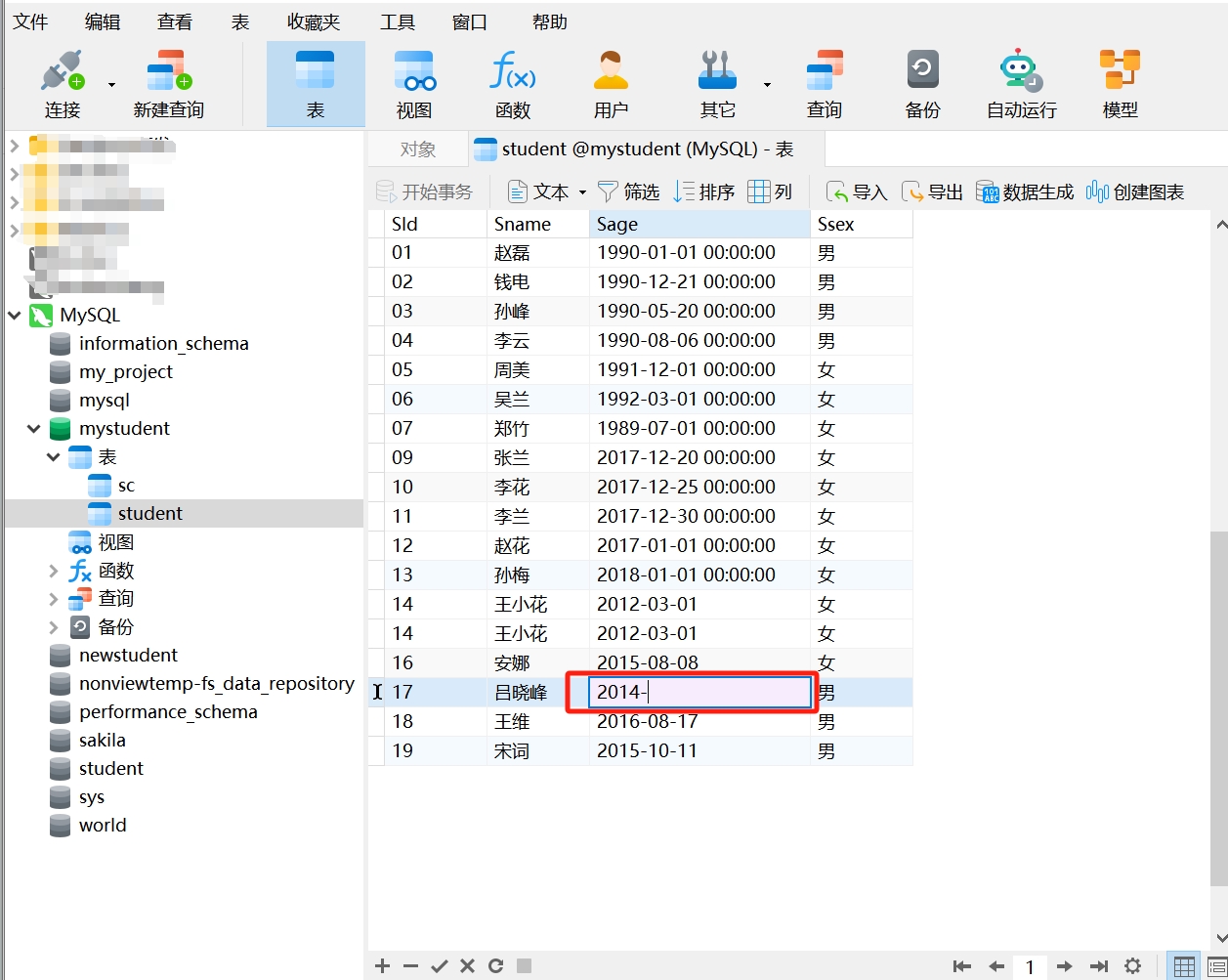Collapse the mystudent database node
Screen dimensions: 1228x980
34,429
